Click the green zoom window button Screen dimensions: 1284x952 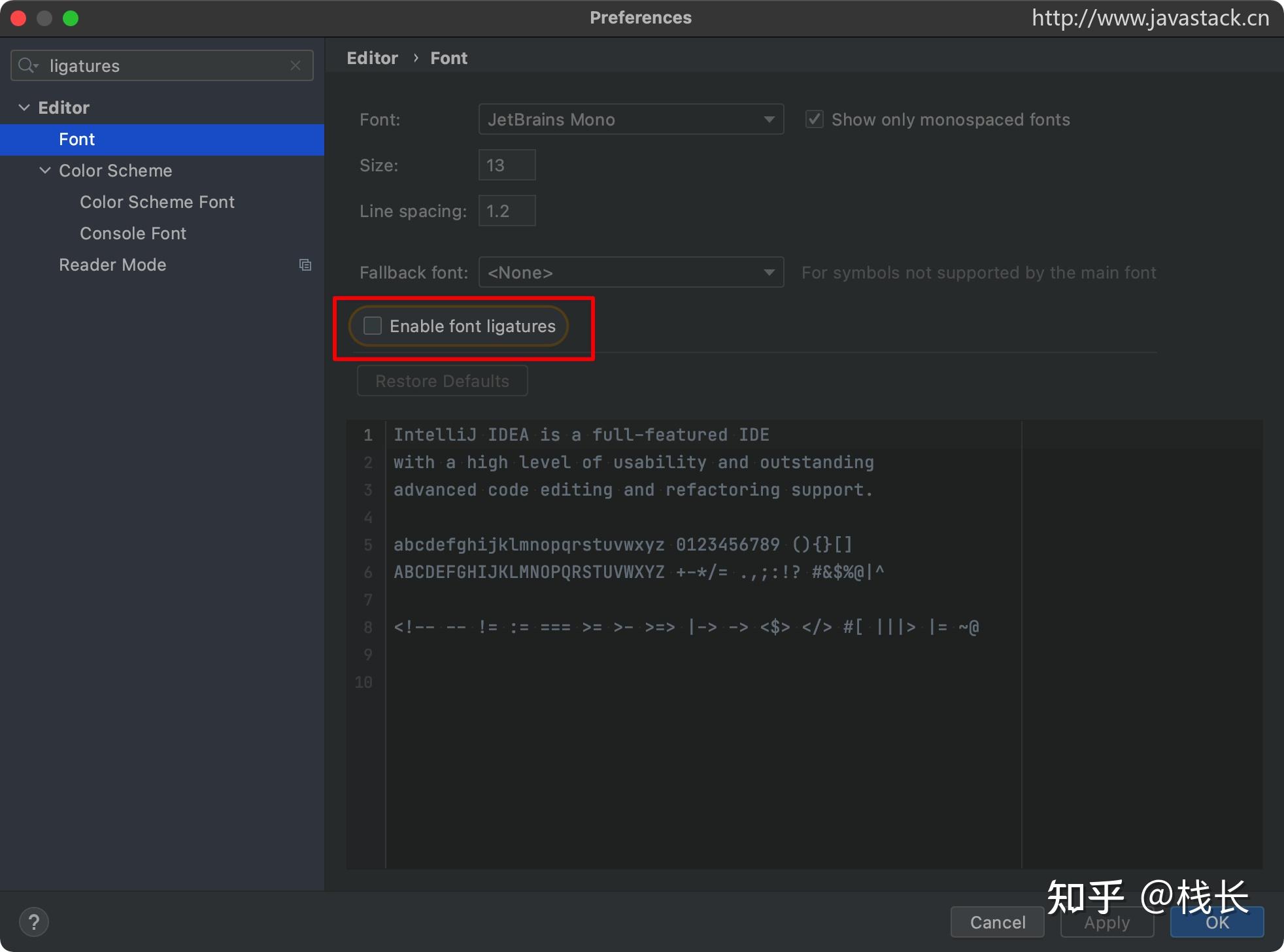(x=71, y=18)
